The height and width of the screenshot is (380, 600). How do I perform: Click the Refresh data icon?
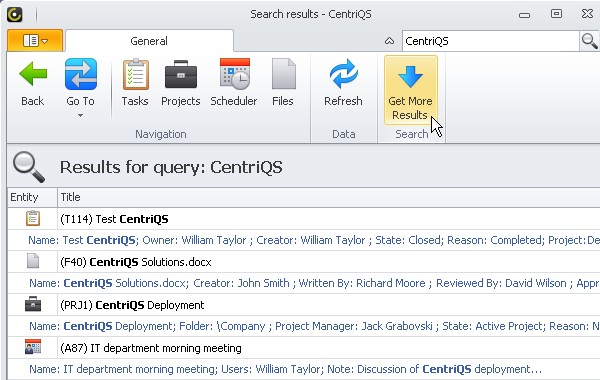coord(343,74)
